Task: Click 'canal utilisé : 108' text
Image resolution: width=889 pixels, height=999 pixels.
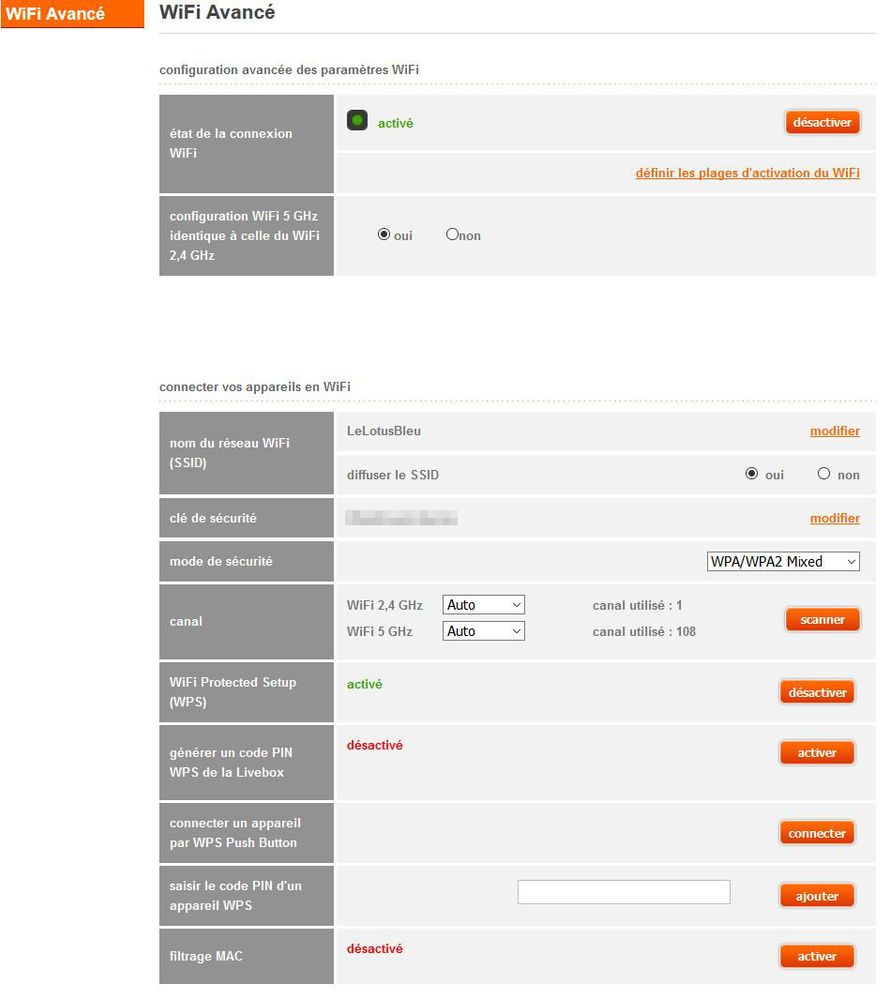Action: (x=644, y=631)
